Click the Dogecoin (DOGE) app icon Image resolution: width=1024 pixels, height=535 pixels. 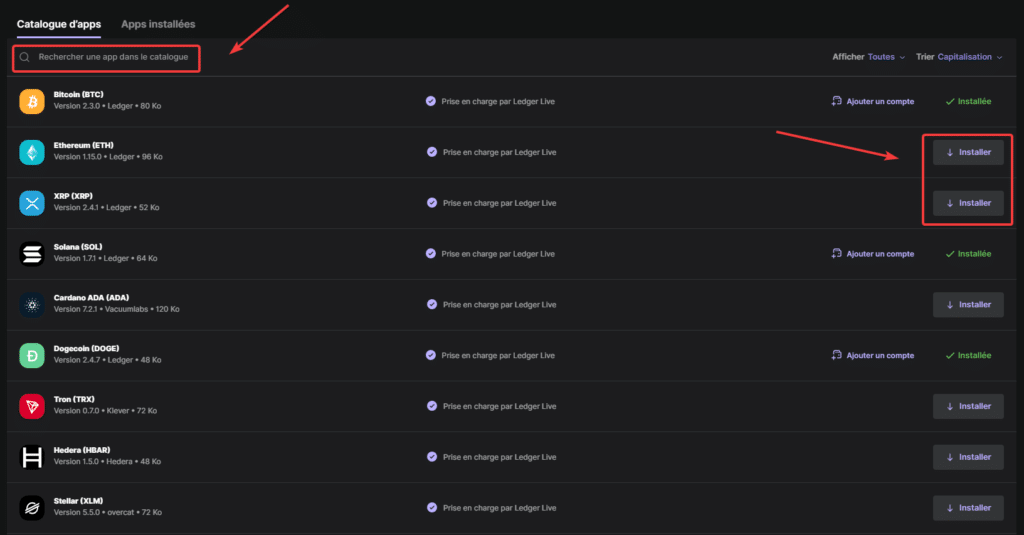(x=32, y=355)
